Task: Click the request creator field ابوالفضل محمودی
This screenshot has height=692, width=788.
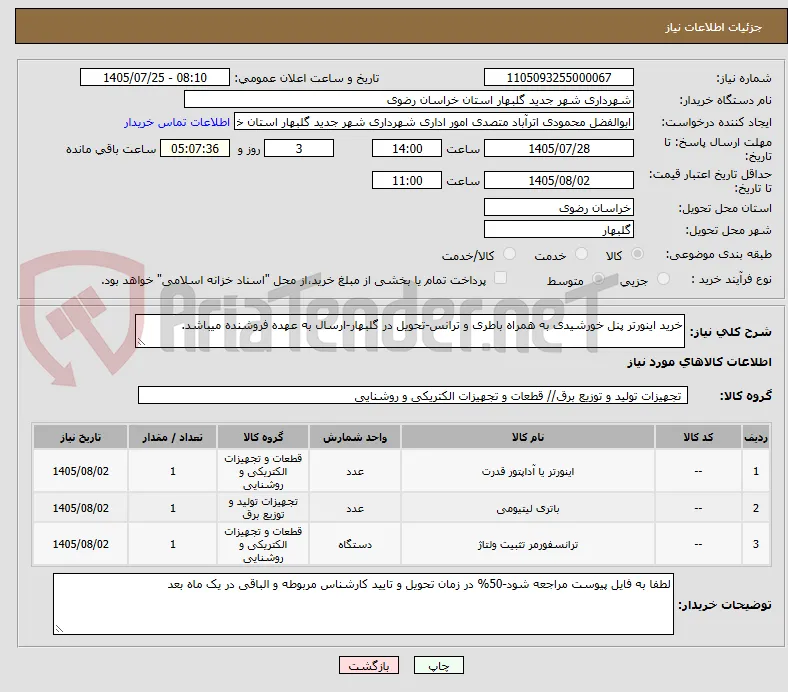Action: pyautogui.click(x=434, y=122)
